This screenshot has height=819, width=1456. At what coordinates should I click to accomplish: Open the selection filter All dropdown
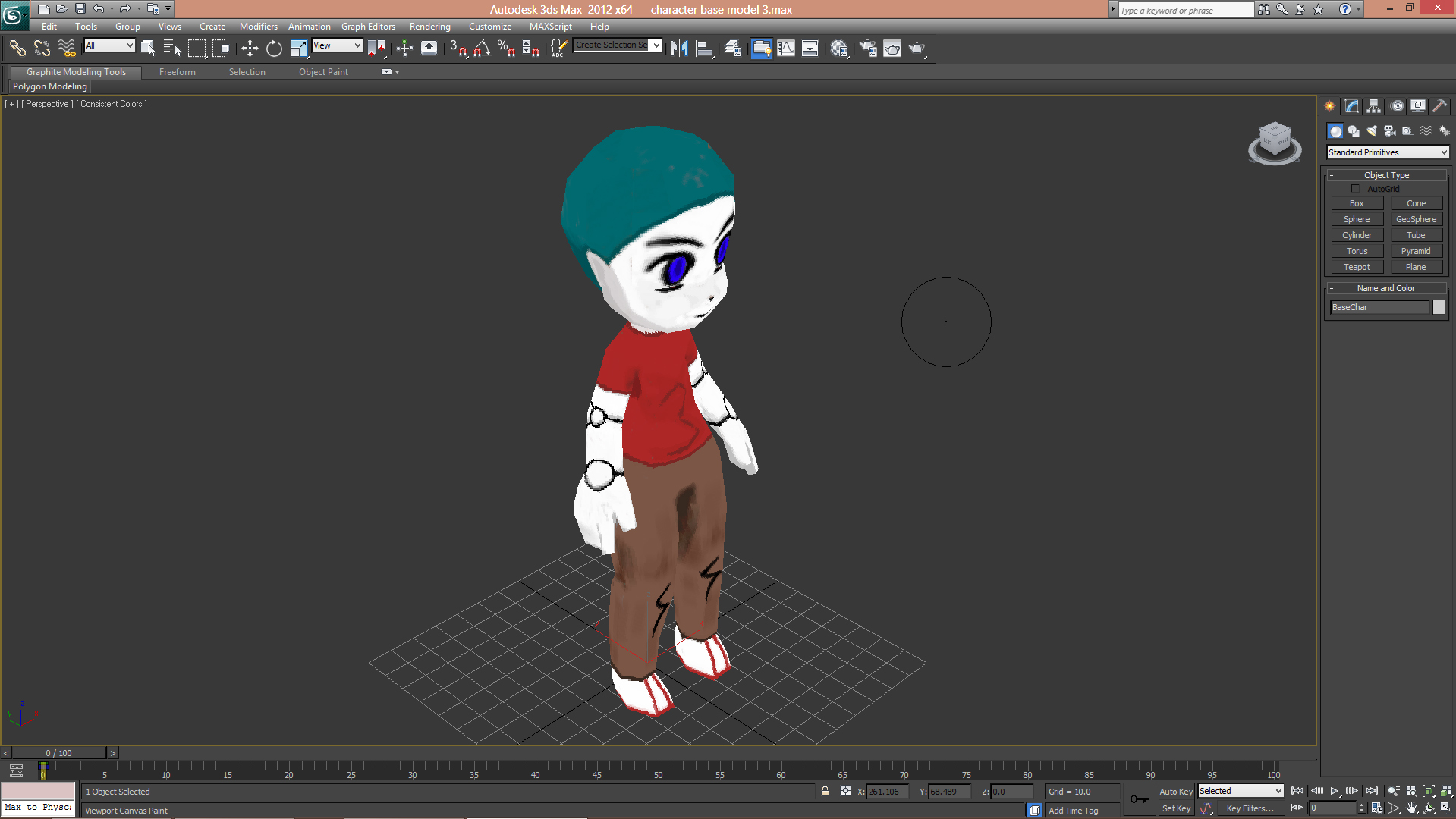pyautogui.click(x=109, y=45)
